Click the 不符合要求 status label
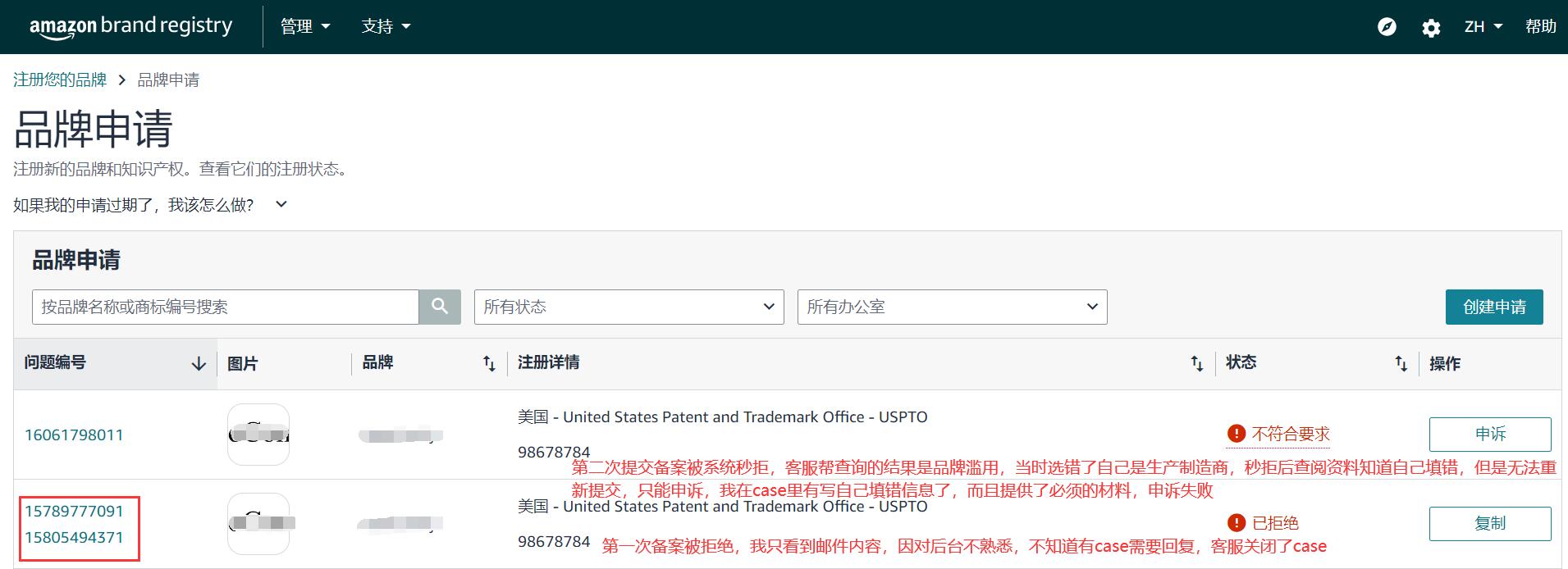This screenshot has width=1568, height=569. [1291, 434]
